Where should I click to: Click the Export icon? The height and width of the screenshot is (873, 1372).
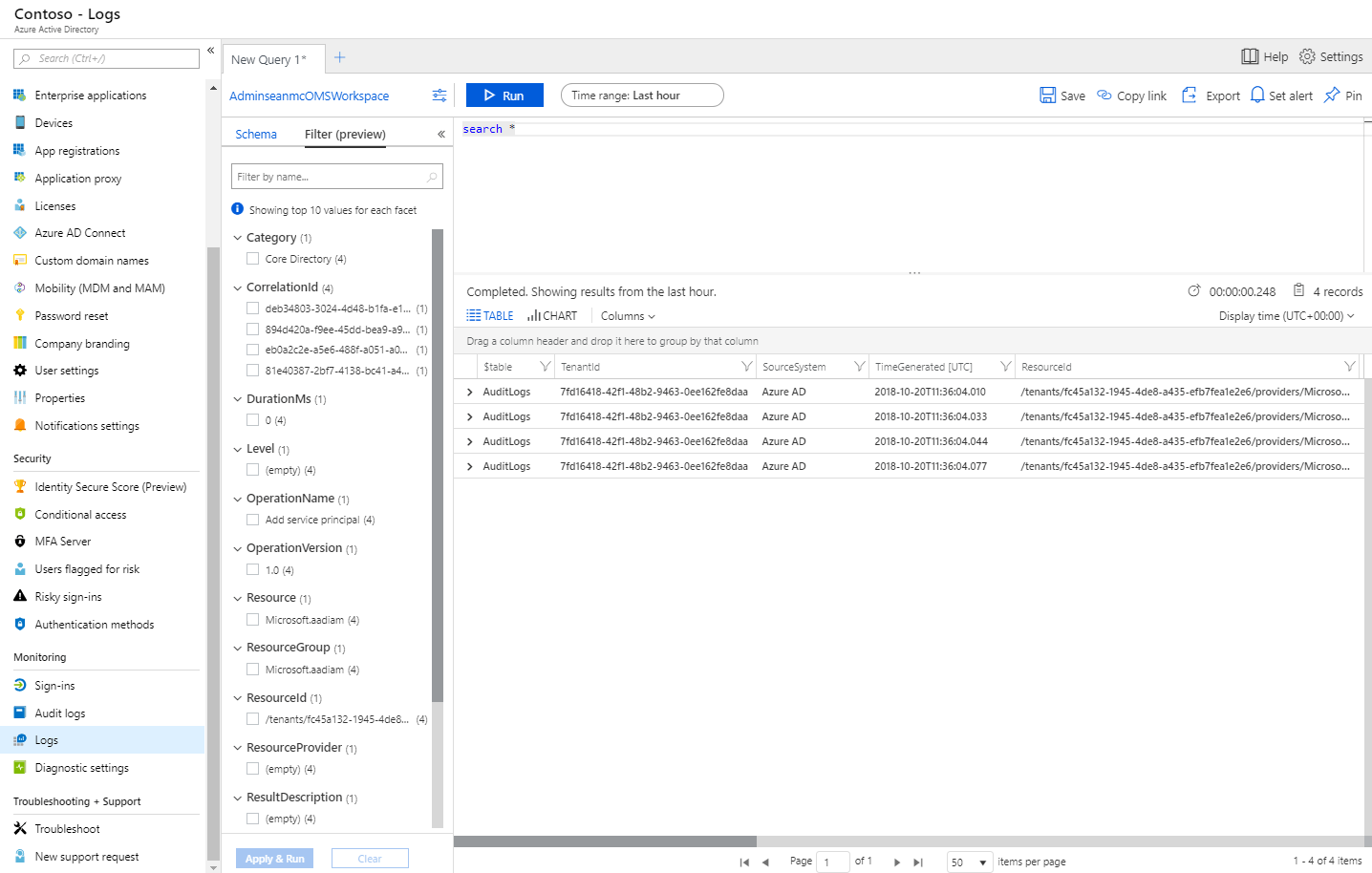[1190, 96]
